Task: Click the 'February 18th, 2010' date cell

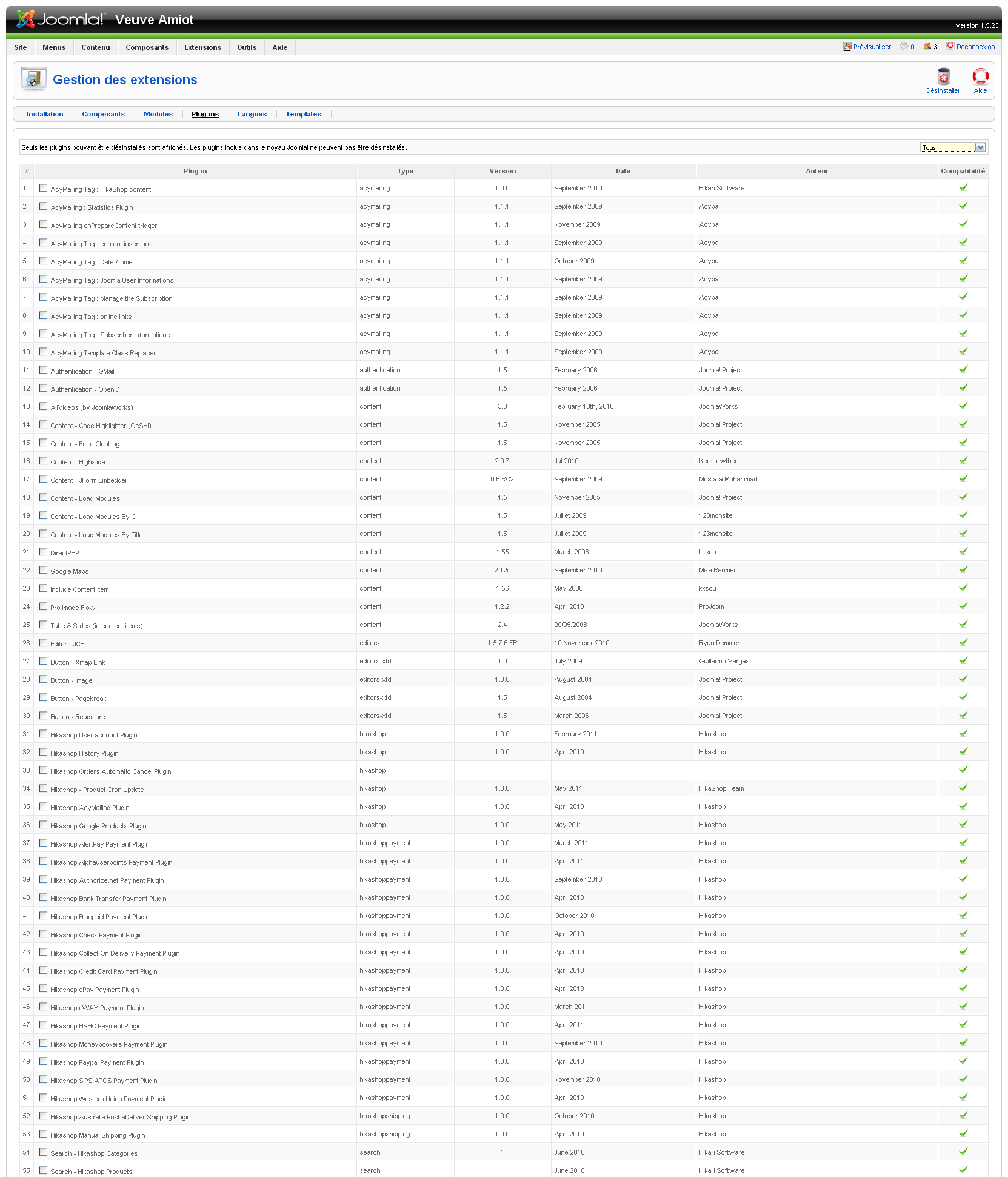Action: [584, 406]
